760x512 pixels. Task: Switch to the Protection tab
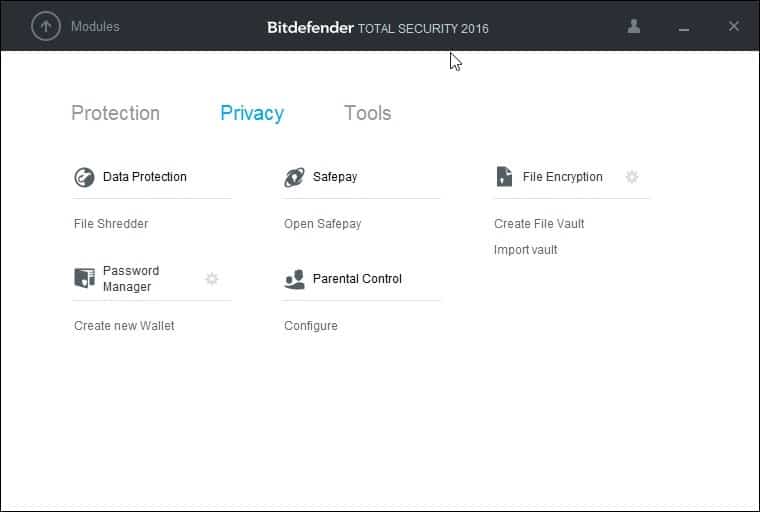pyautogui.click(x=115, y=113)
